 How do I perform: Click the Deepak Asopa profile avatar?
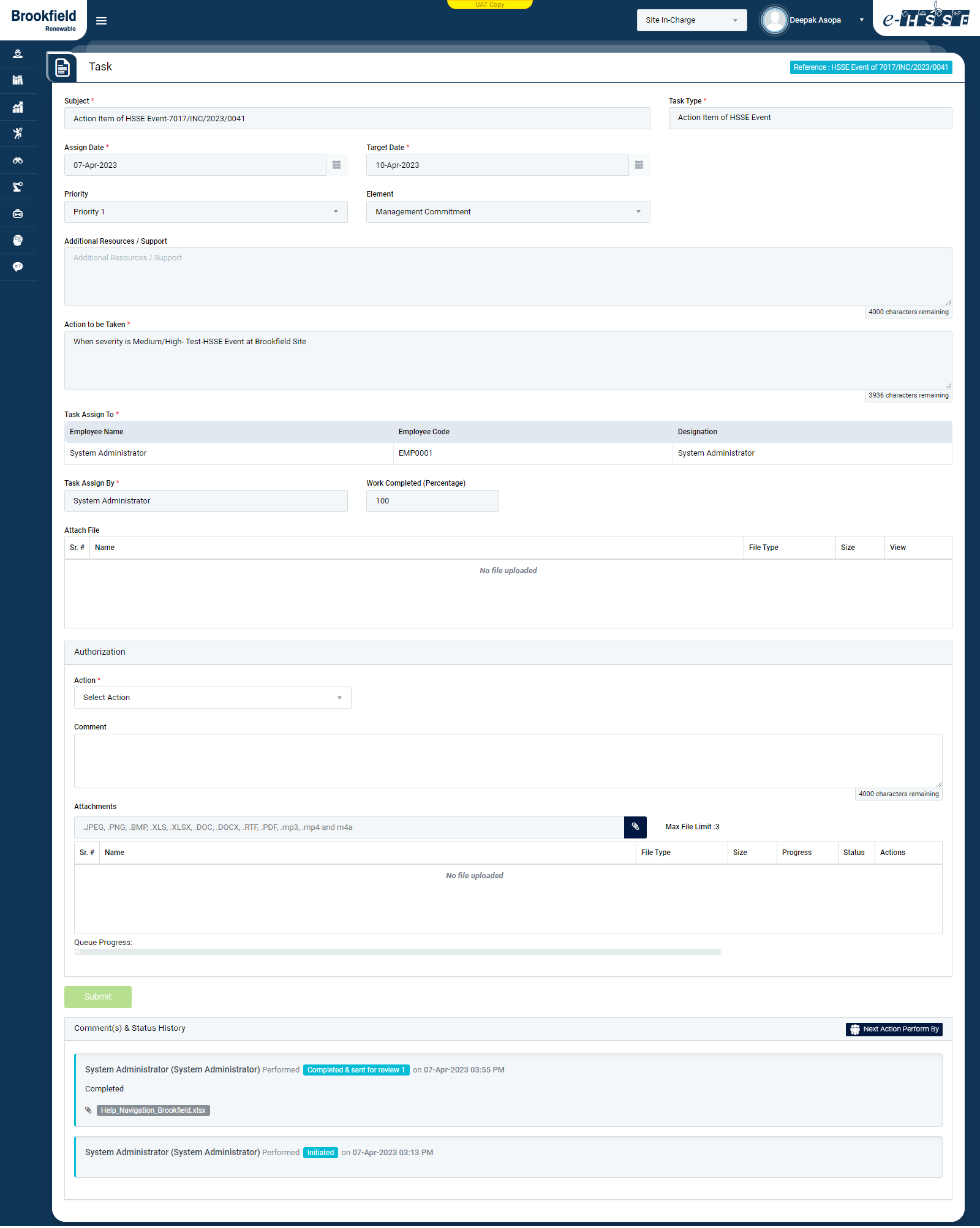coord(774,20)
